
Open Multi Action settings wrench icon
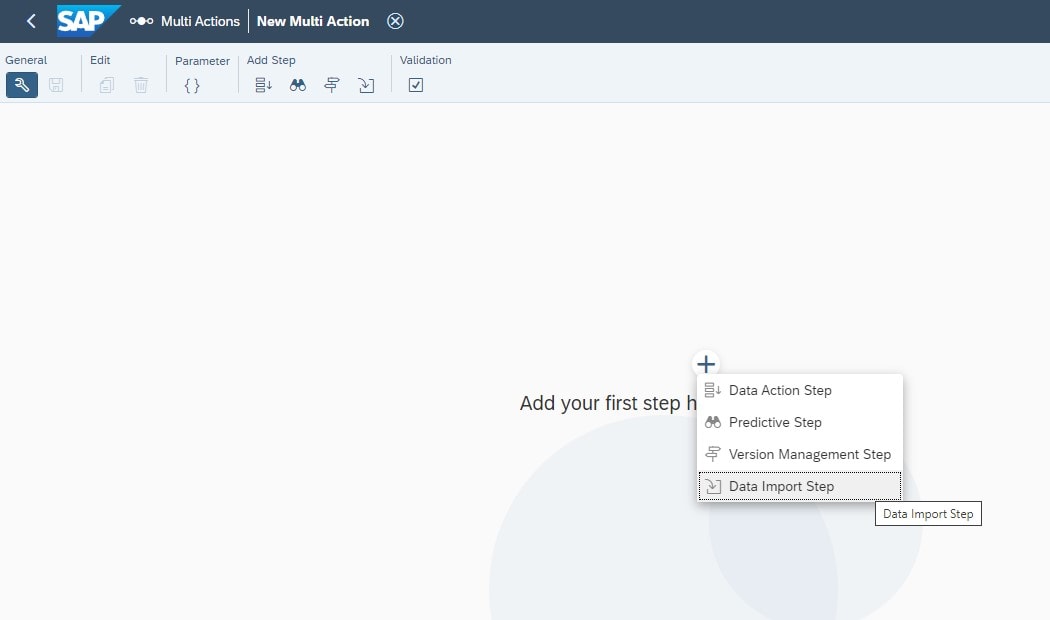pyautogui.click(x=22, y=85)
